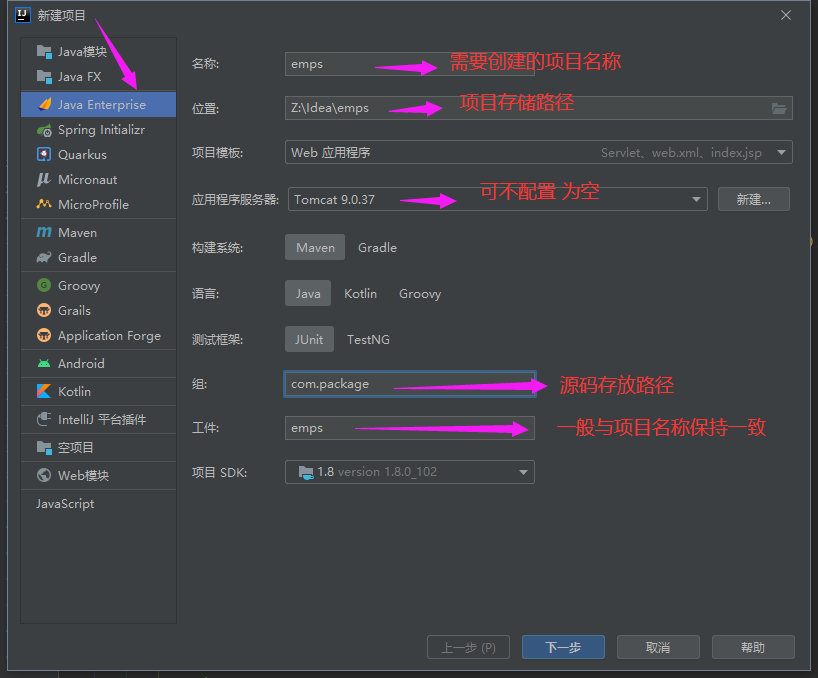Select JavaScript project type
The height and width of the screenshot is (678, 818).
(99, 503)
